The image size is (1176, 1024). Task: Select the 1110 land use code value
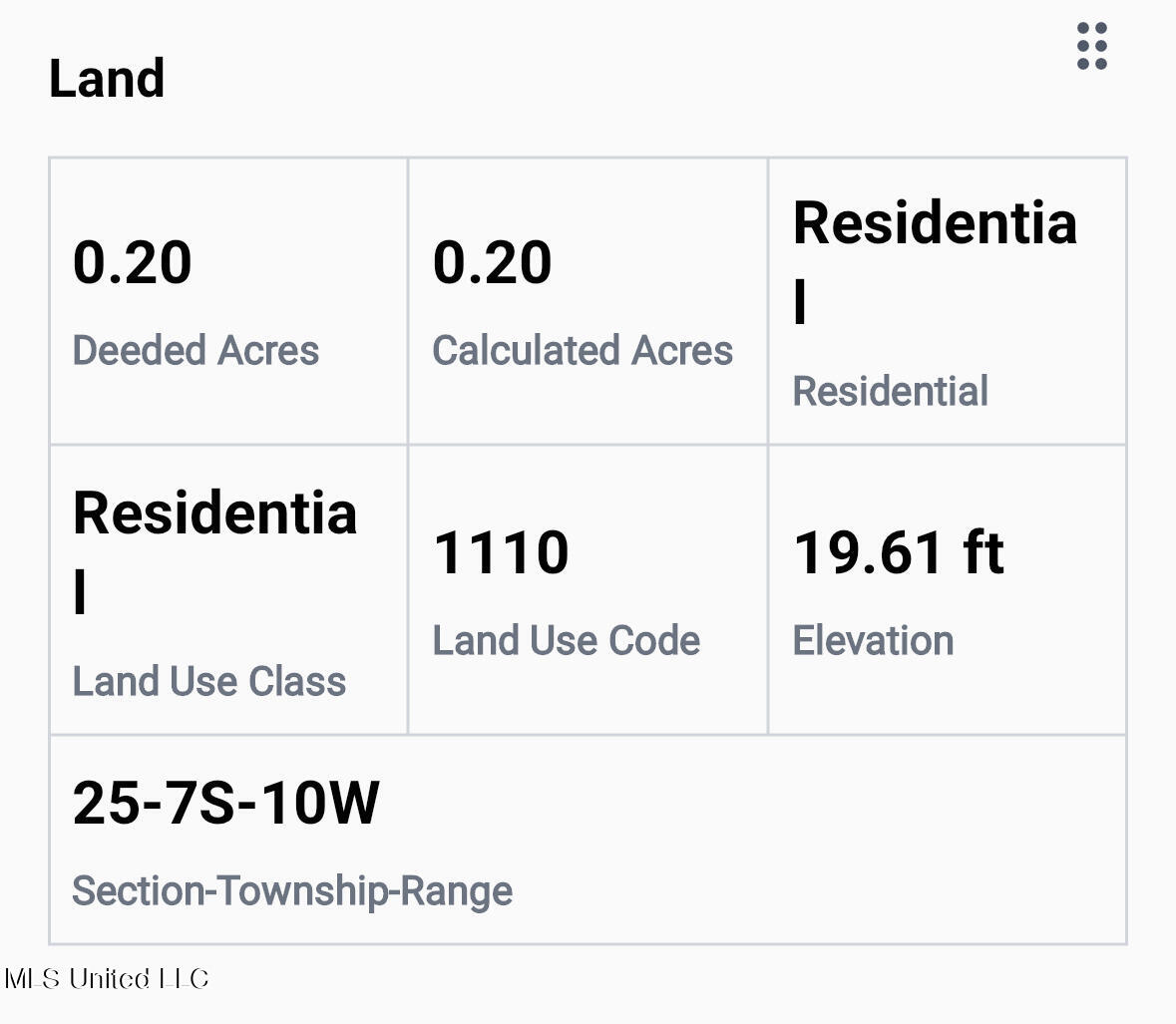pos(501,552)
